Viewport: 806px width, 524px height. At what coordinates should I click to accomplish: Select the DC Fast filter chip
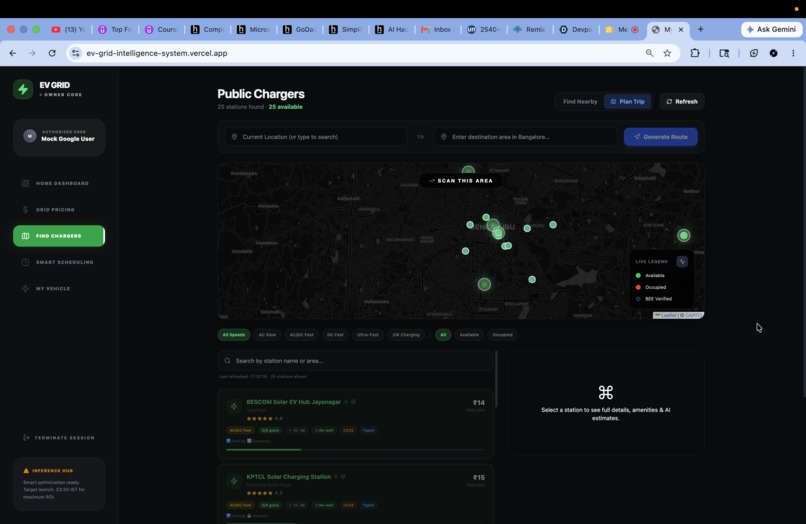pyautogui.click(x=335, y=335)
